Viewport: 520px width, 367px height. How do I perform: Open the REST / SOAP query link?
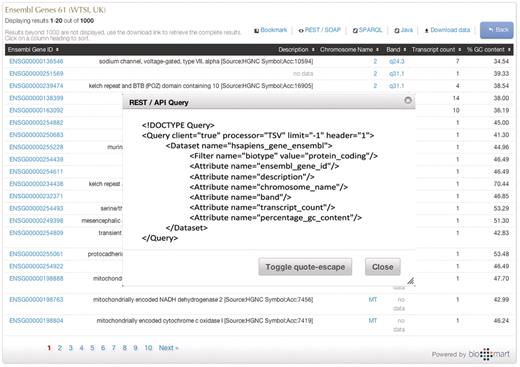[x=323, y=30]
